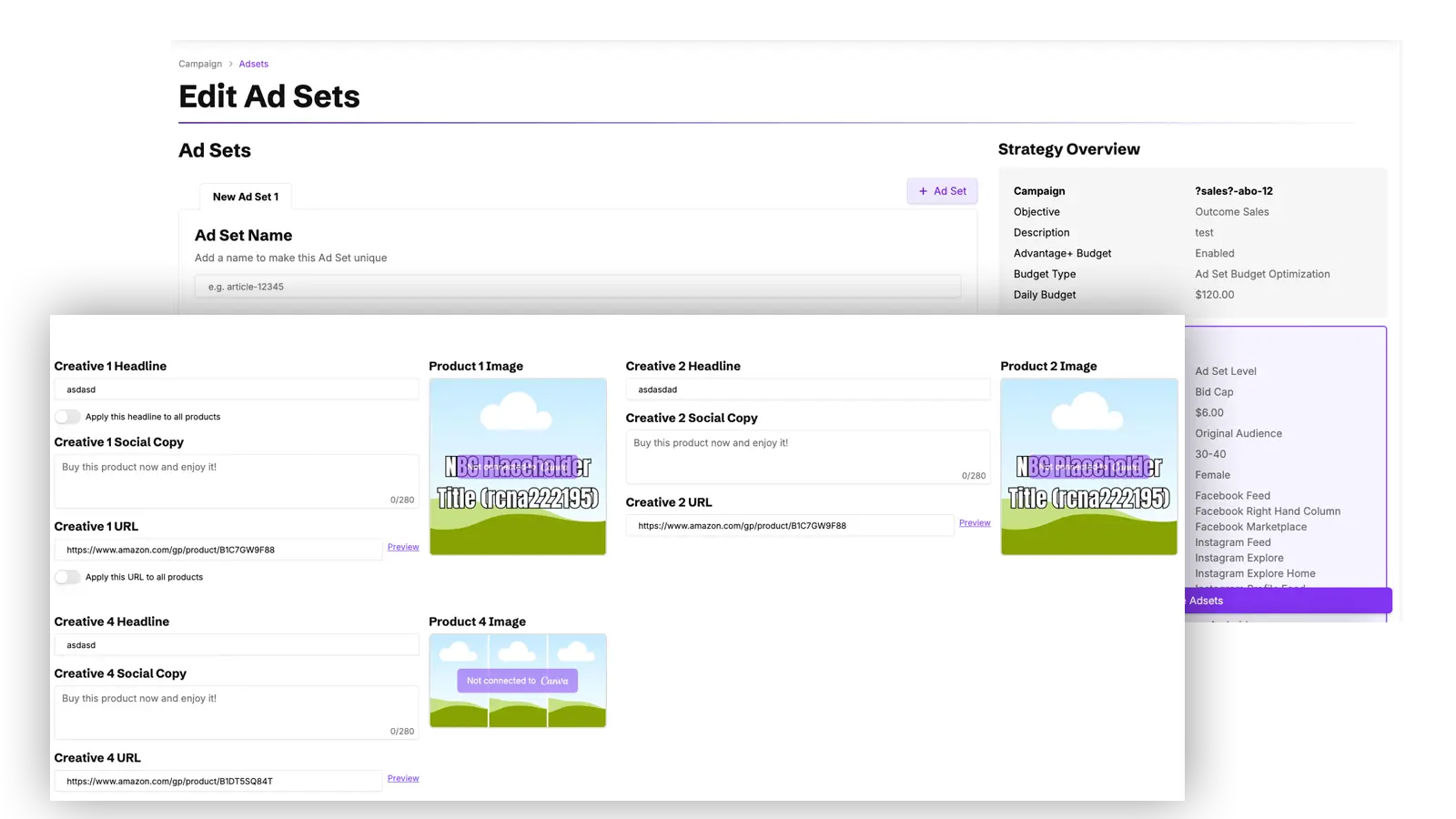The height and width of the screenshot is (819, 1456).
Task: Toggle Apply this headline to all products
Action: (67, 417)
